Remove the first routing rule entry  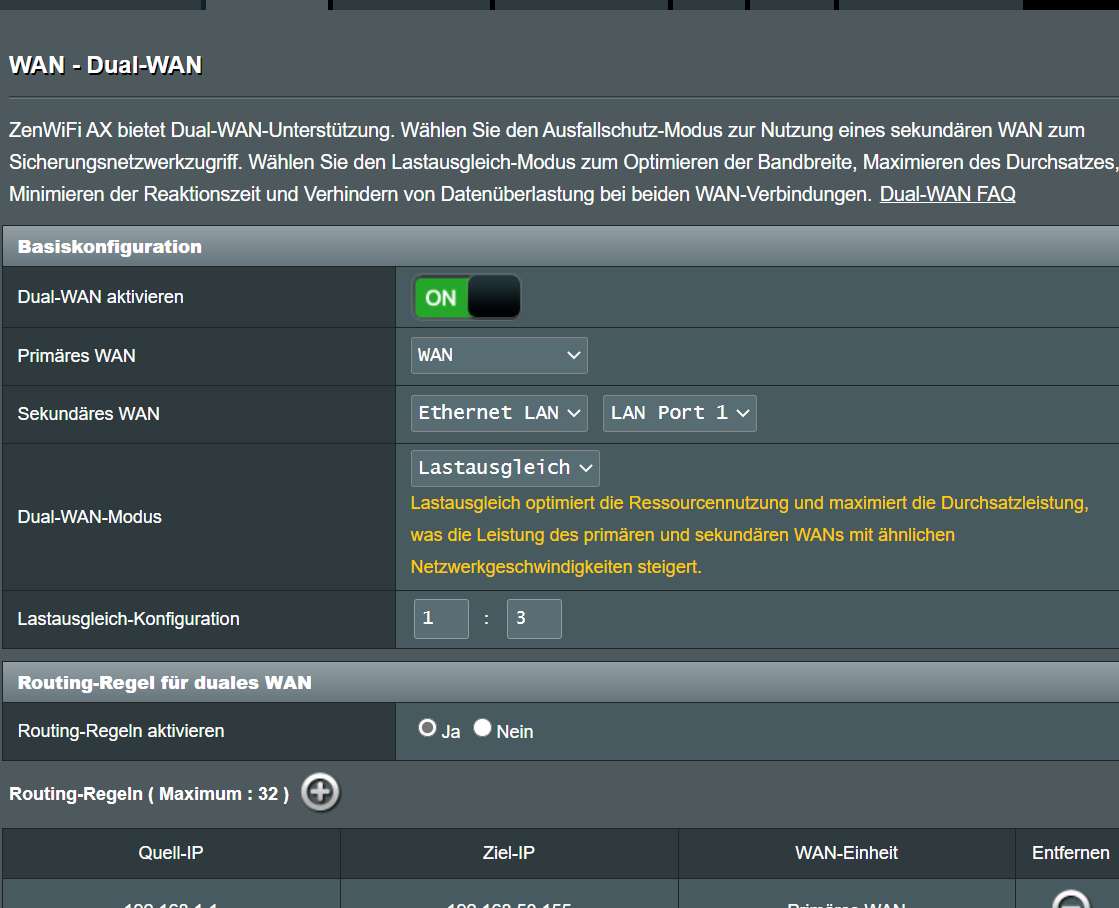1070,901
